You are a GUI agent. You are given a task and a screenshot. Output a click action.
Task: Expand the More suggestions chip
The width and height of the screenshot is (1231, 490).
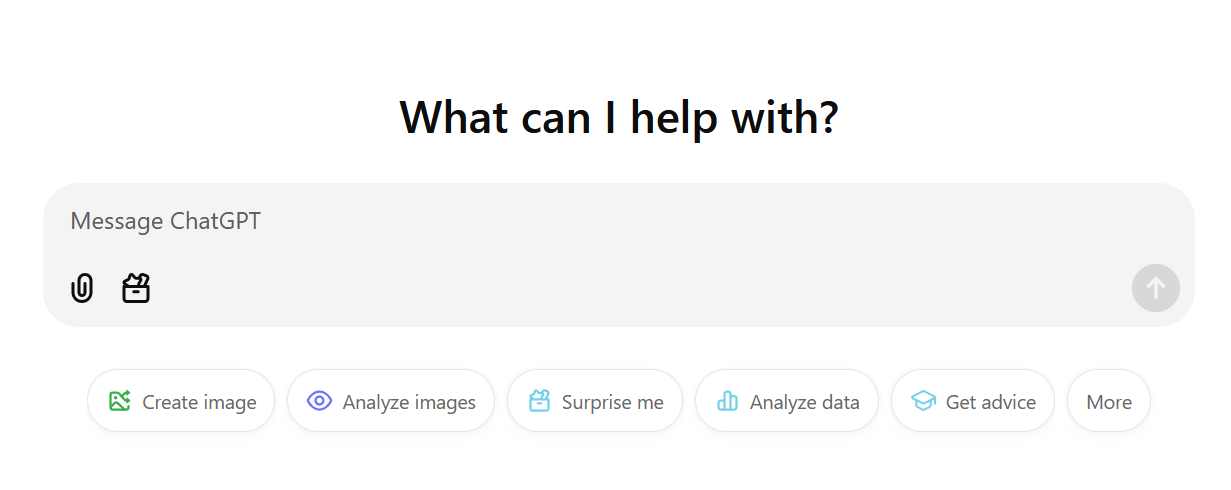pos(1108,402)
